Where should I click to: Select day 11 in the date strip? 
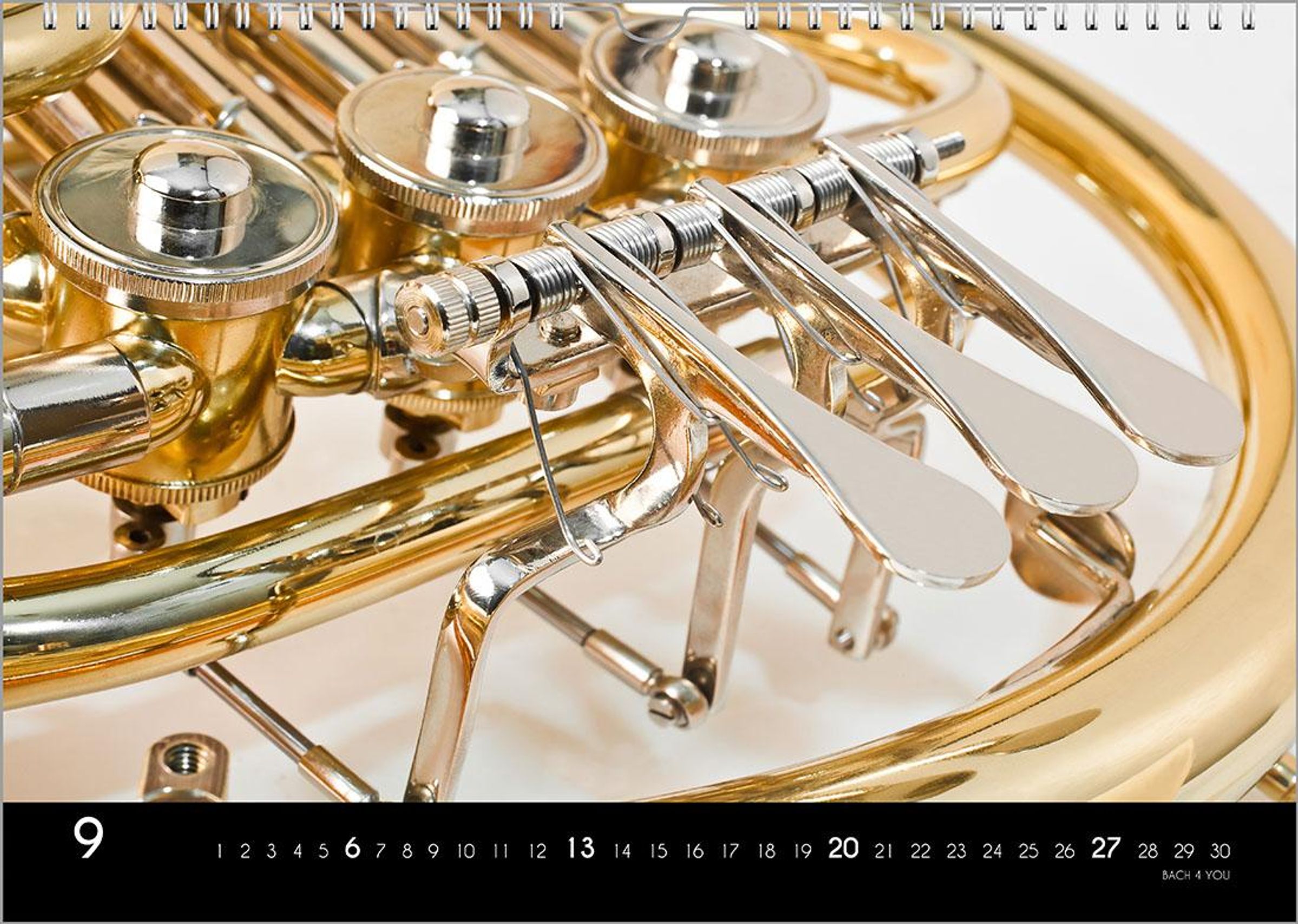pyautogui.click(x=500, y=851)
